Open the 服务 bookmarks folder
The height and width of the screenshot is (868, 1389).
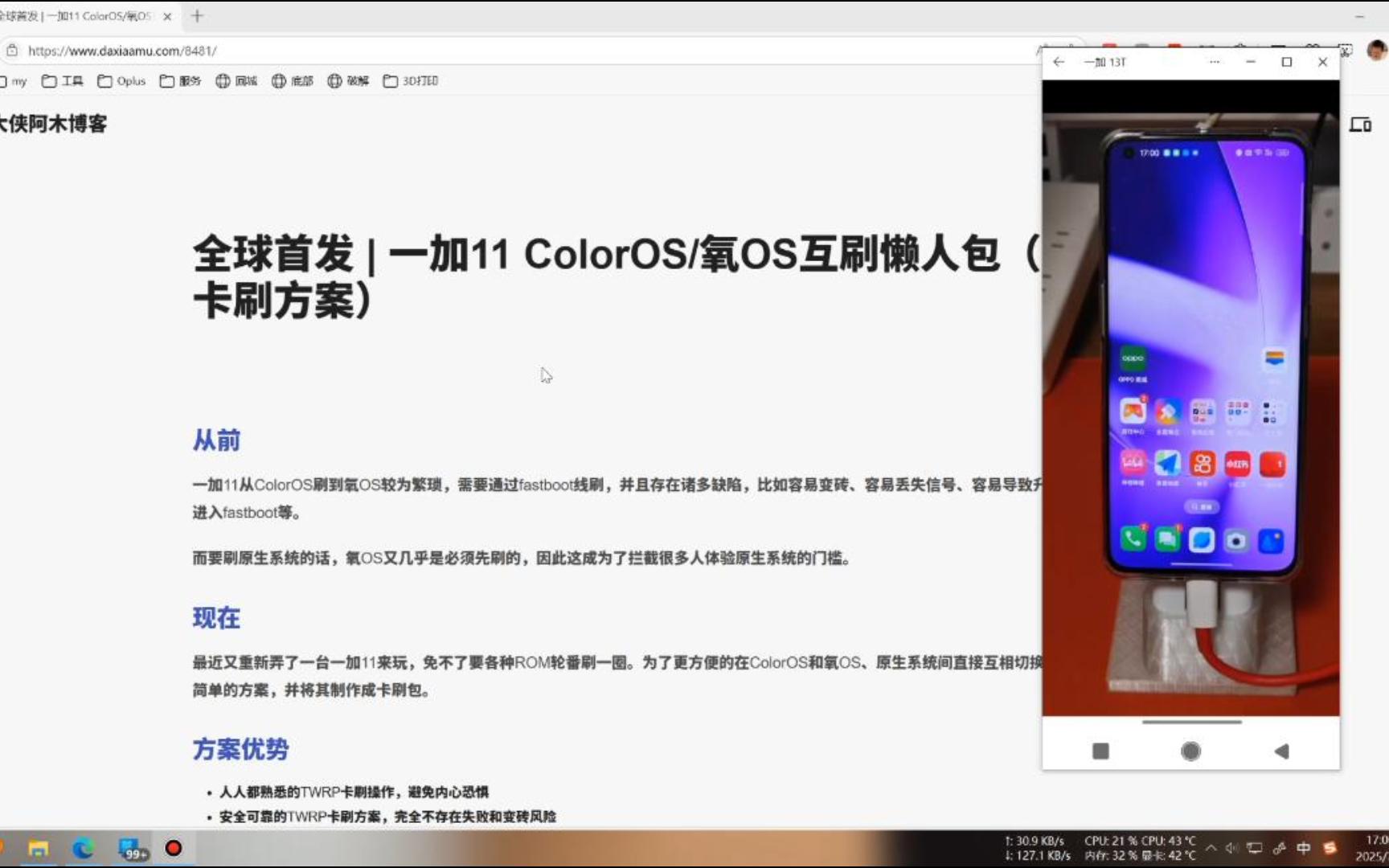click(x=181, y=81)
